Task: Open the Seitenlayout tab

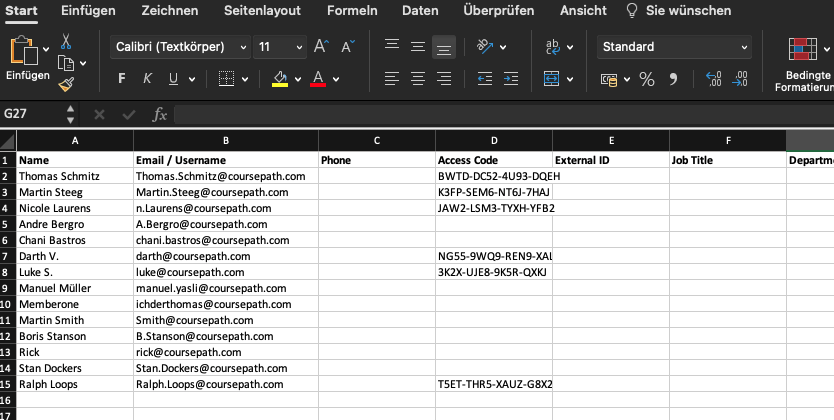Action: (x=263, y=11)
